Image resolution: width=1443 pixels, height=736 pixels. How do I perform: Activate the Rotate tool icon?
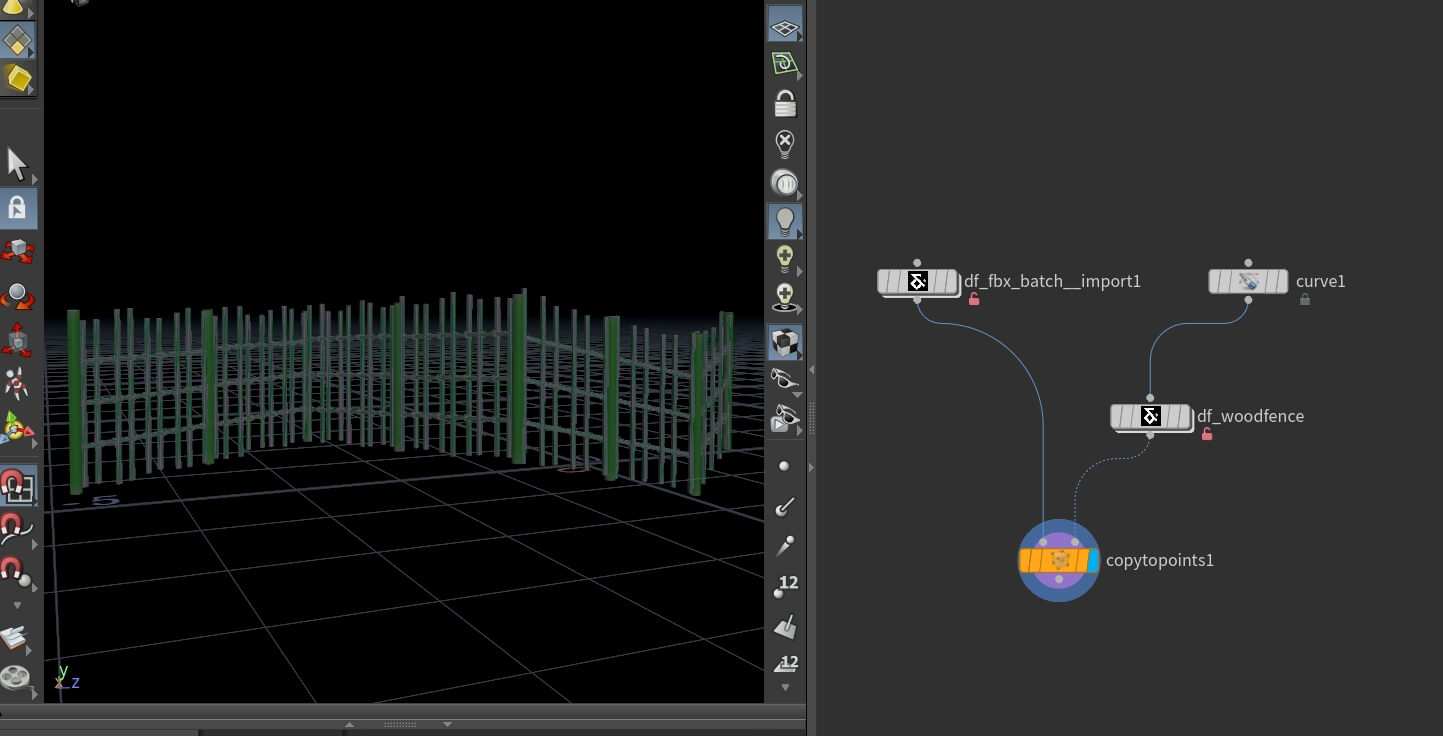coord(17,296)
